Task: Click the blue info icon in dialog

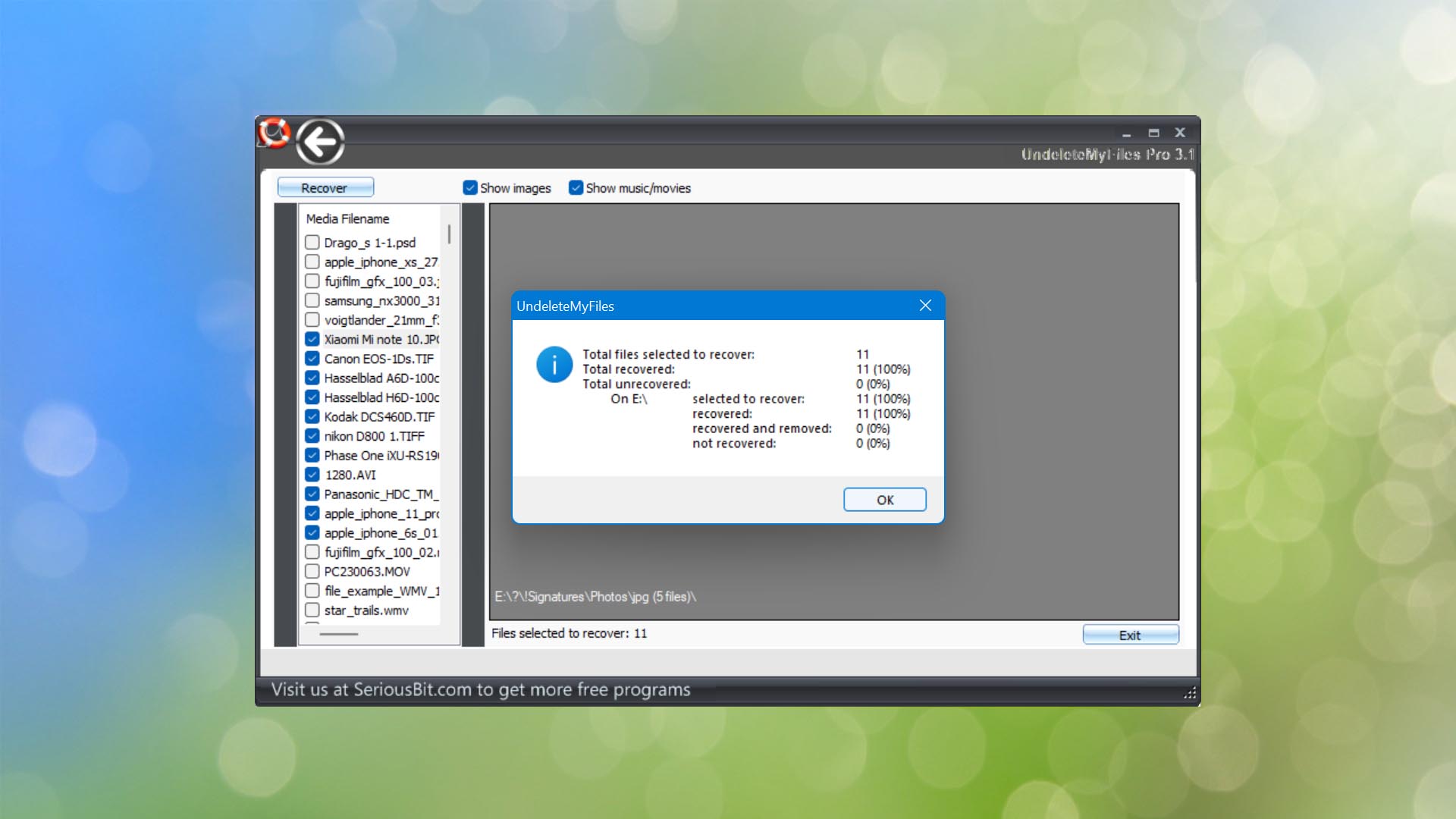Action: [554, 365]
